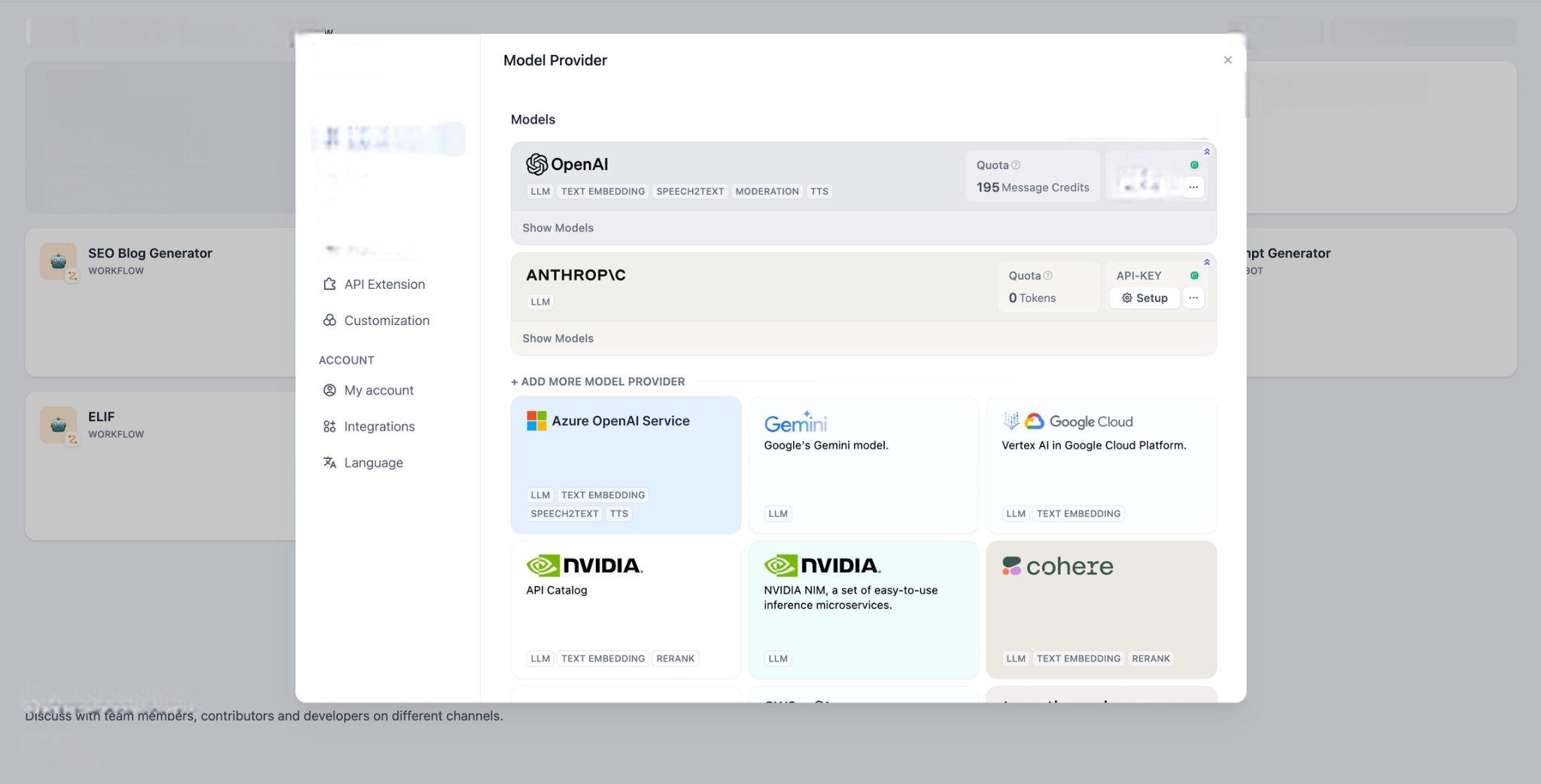Click the OpenAI SPEECH2TEXT tag
This screenshot has width=1541, height=784.
[690, 192]
